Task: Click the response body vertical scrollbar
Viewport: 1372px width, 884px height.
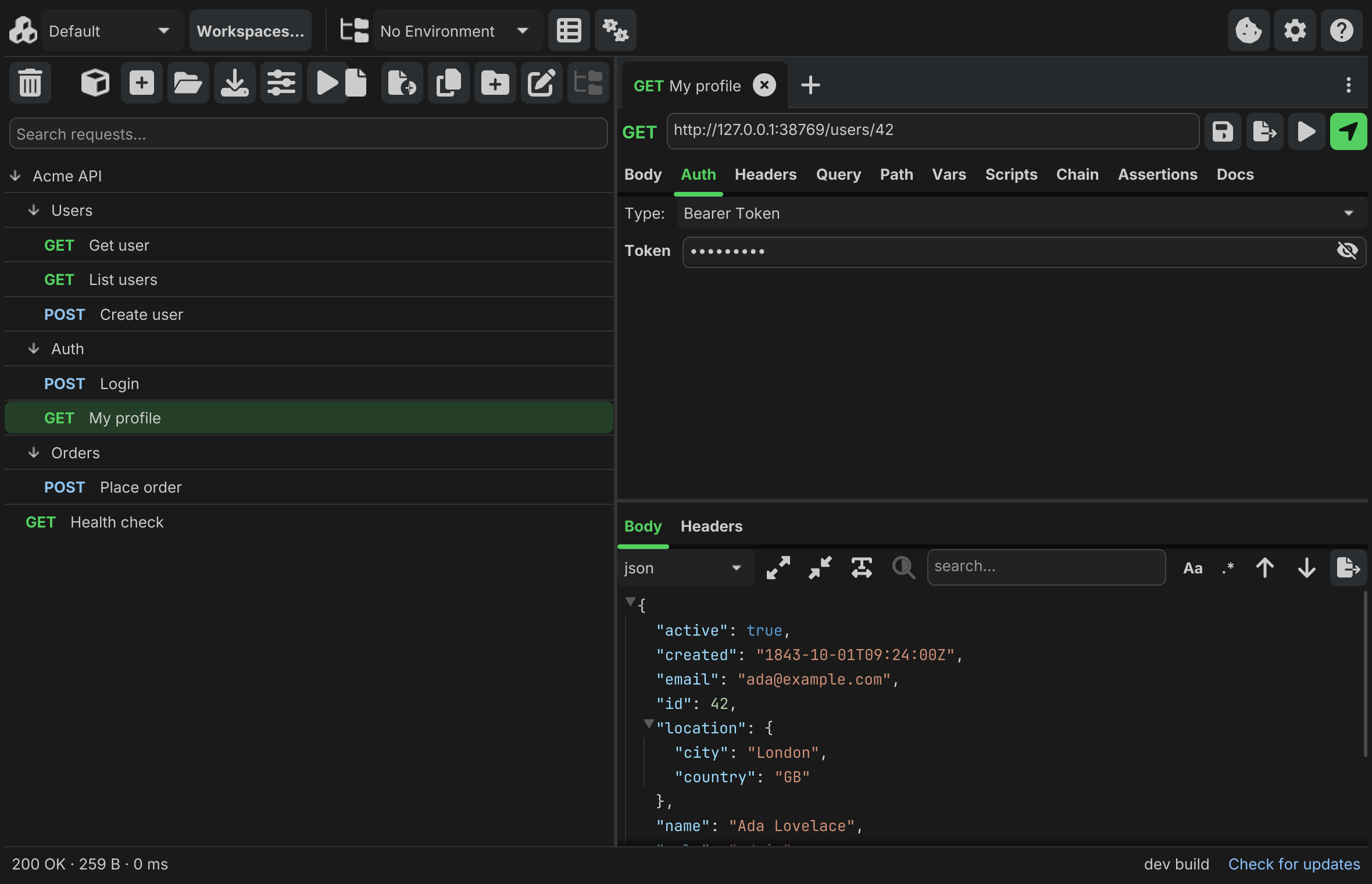Action: [1364, 675]
